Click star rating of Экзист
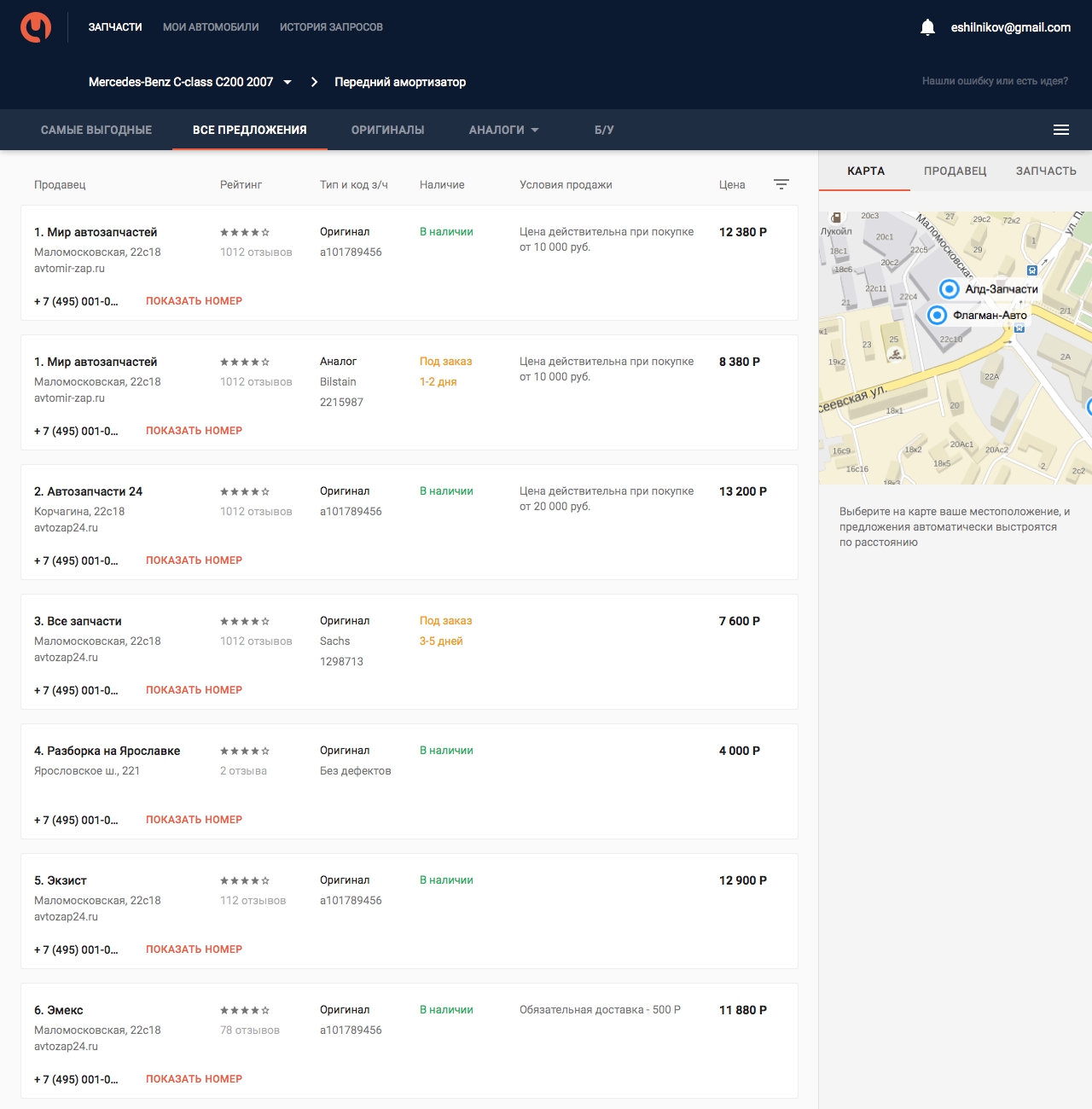Viewport: 1092px width, 1109px height. coord(245,880)
